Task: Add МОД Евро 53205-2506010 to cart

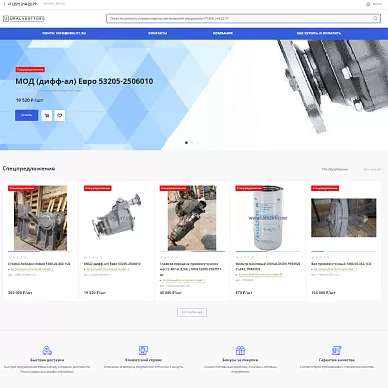Action: [47, 116]
